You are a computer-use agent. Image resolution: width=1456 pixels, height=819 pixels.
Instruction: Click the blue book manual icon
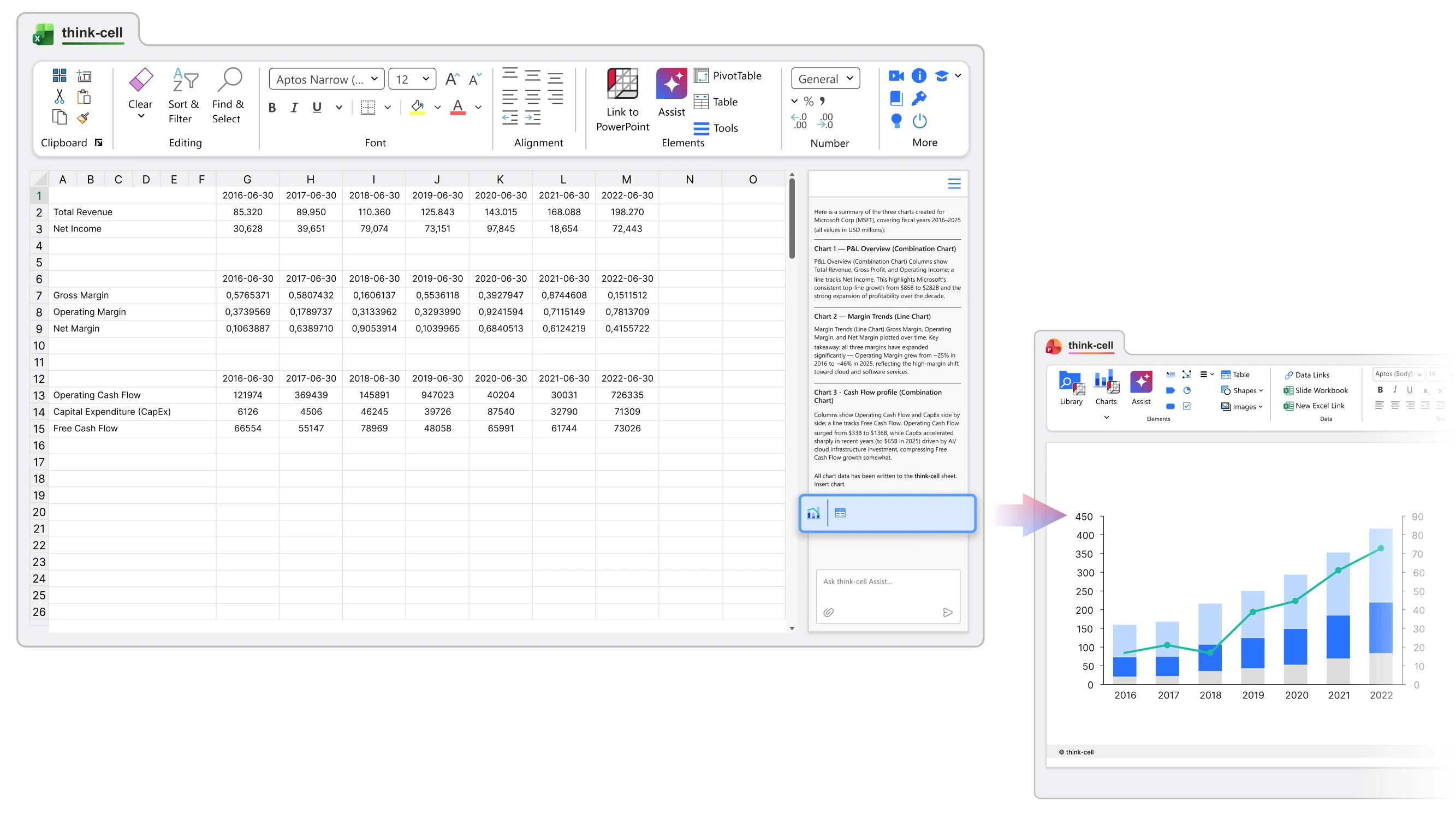pos(896,98)
